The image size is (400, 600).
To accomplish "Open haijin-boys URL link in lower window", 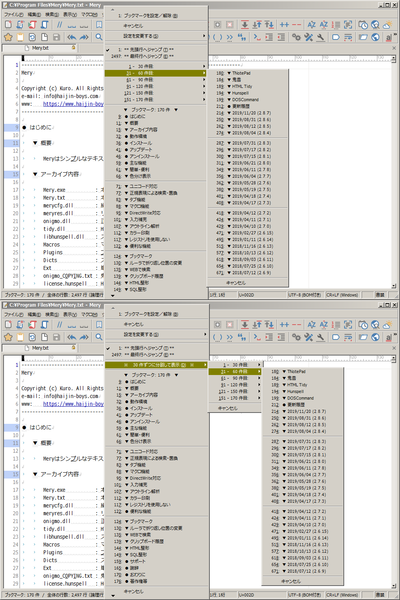I will click(x=73, y=404).
